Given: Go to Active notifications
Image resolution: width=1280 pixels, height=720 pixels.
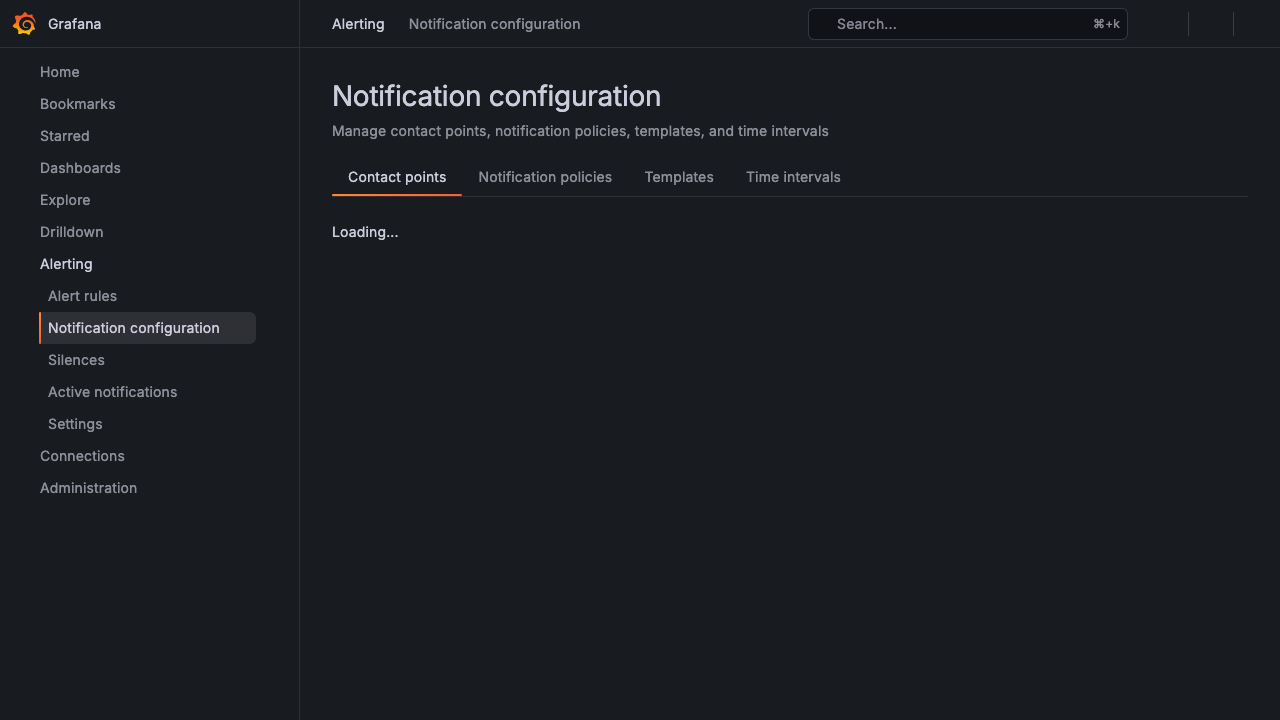Looking at the screenshot, I should coord(112,392).
